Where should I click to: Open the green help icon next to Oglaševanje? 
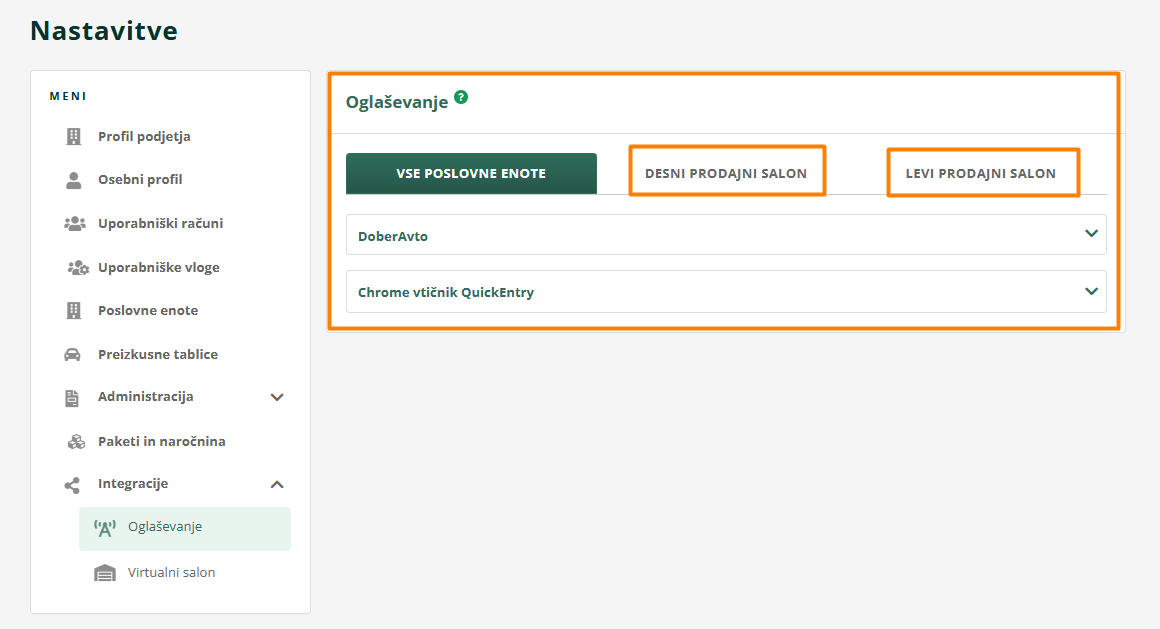461,97
